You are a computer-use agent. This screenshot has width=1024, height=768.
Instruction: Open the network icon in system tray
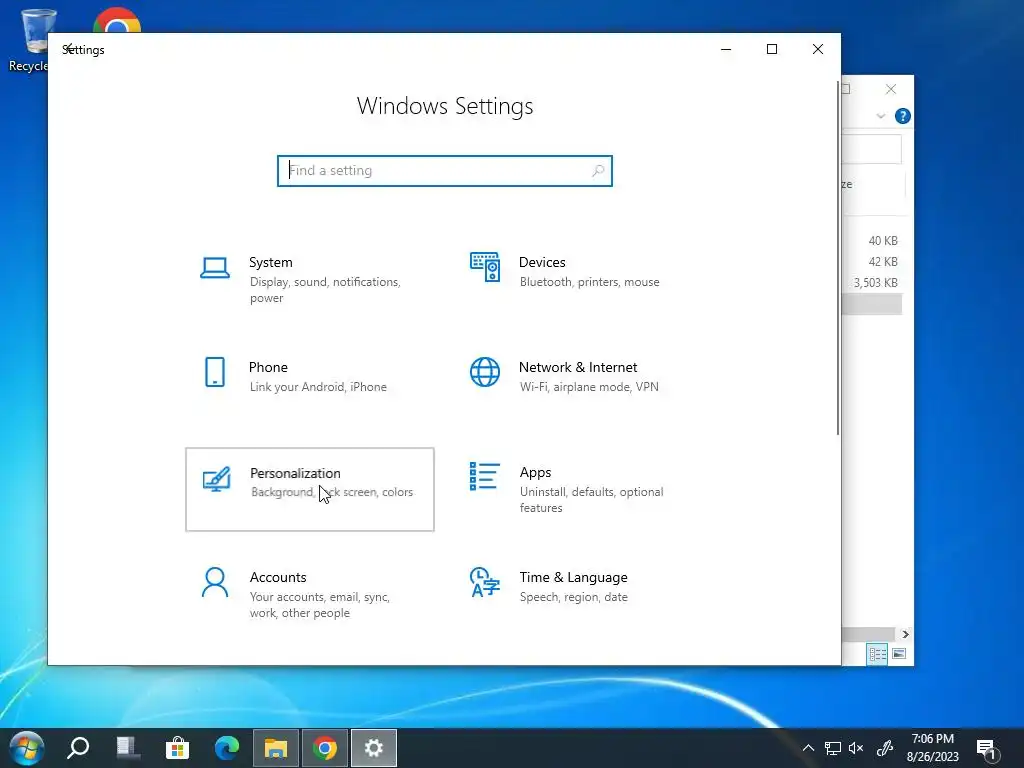[832, 748]
